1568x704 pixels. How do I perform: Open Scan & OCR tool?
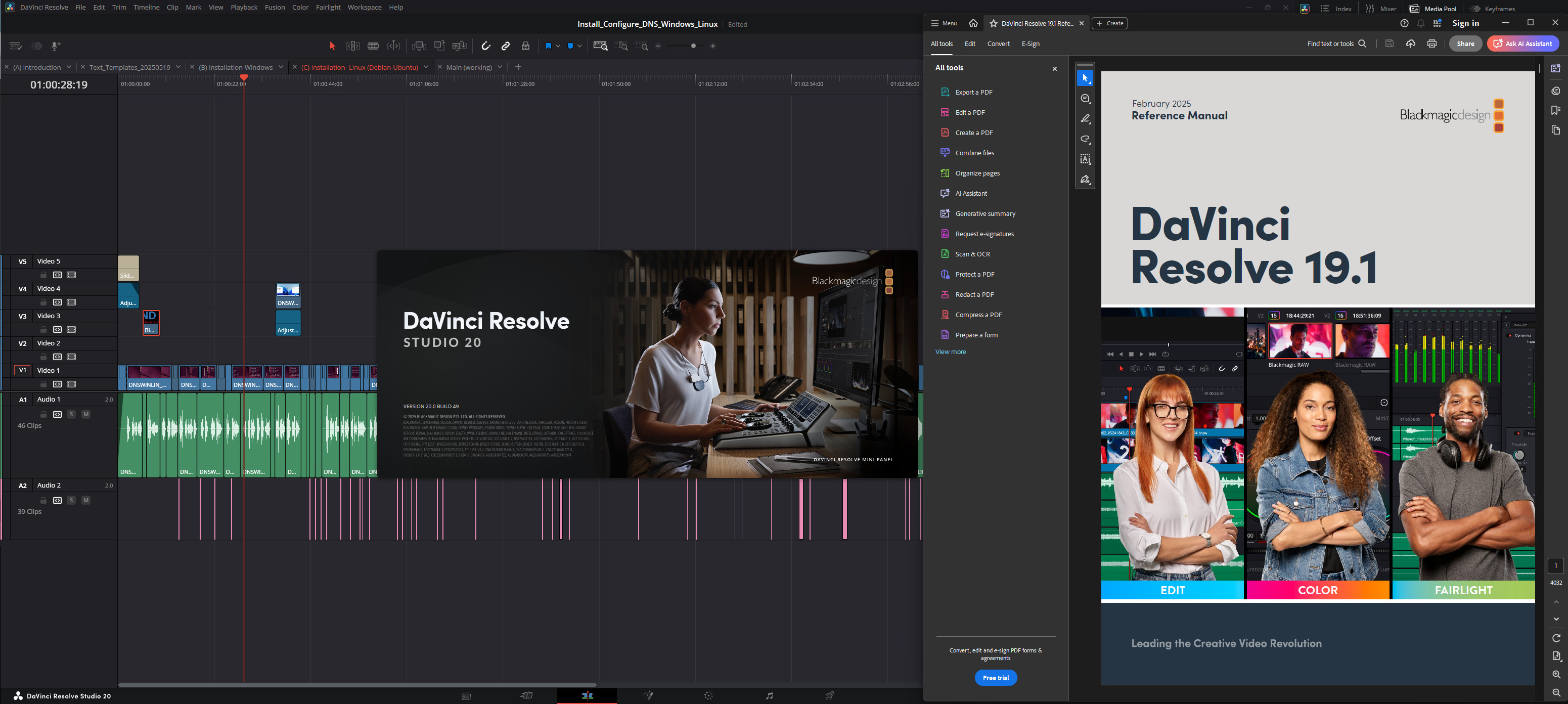[972, 254]
